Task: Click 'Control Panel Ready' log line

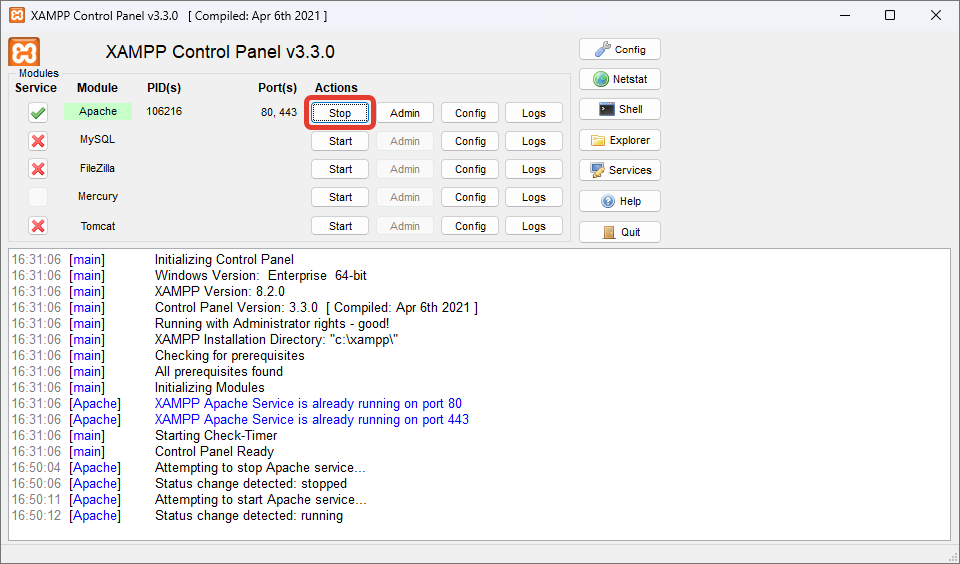Action: (x=214, y=451)
